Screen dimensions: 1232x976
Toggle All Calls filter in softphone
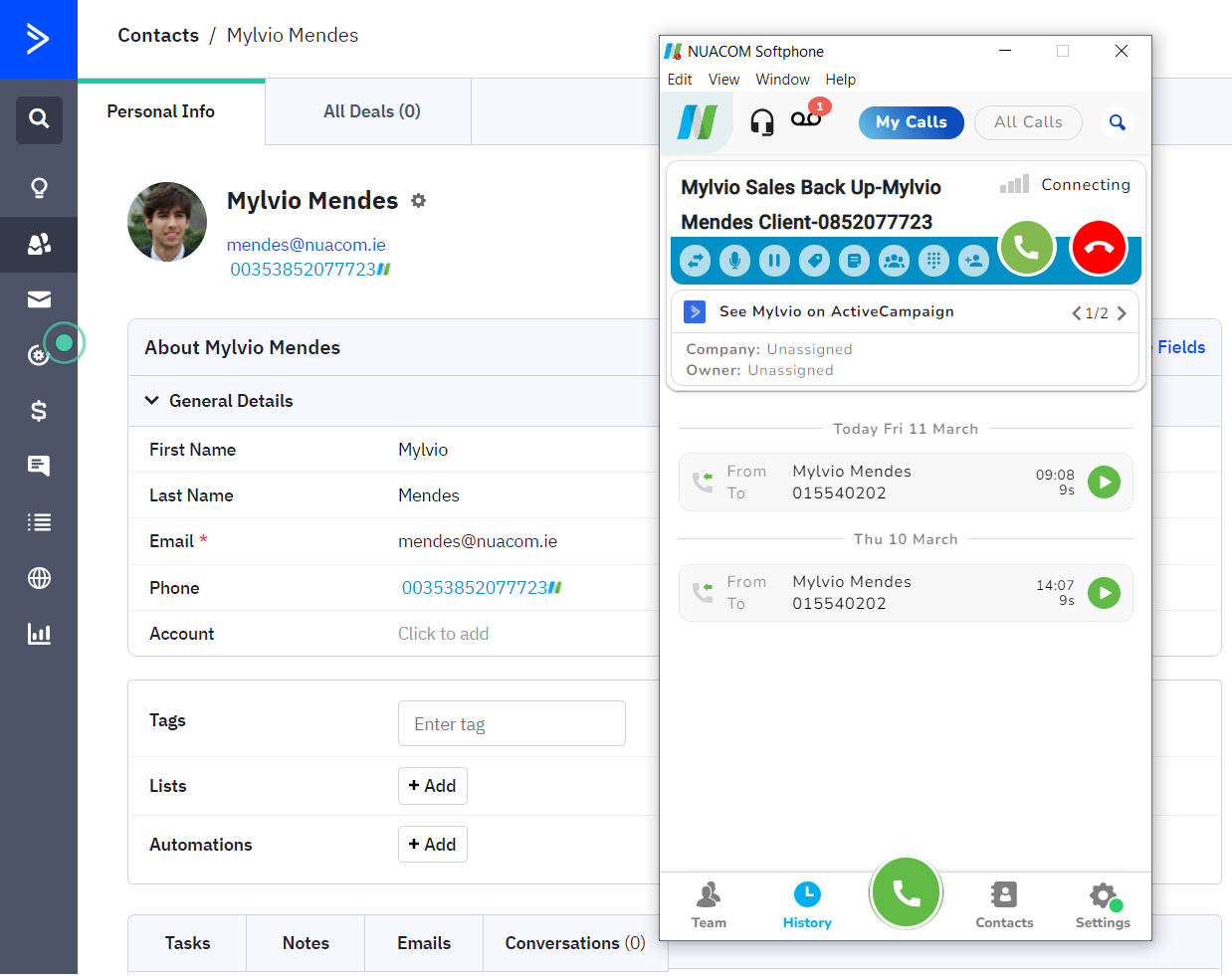1028,122
